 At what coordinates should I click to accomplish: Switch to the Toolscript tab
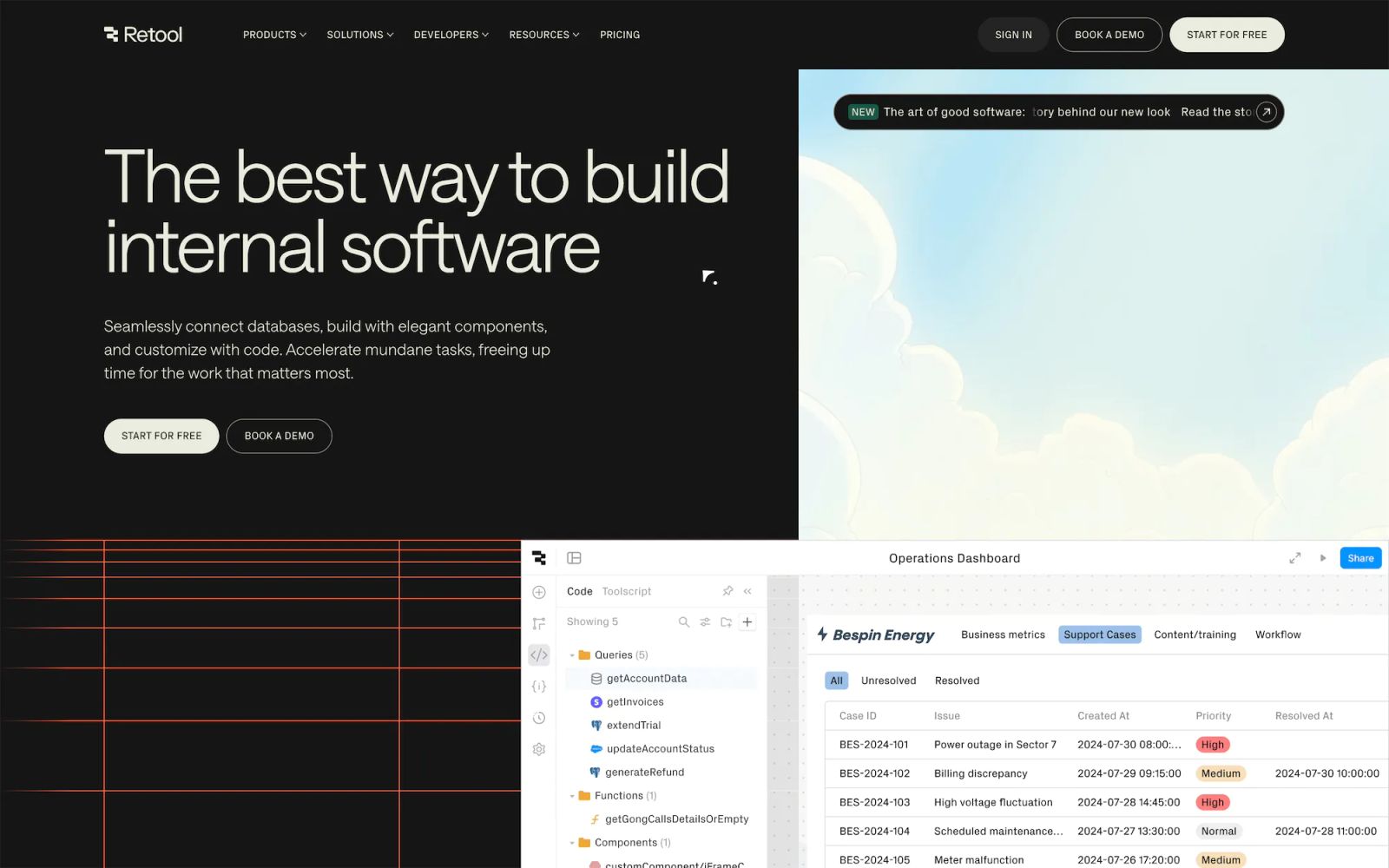click(x=627, y=591)
